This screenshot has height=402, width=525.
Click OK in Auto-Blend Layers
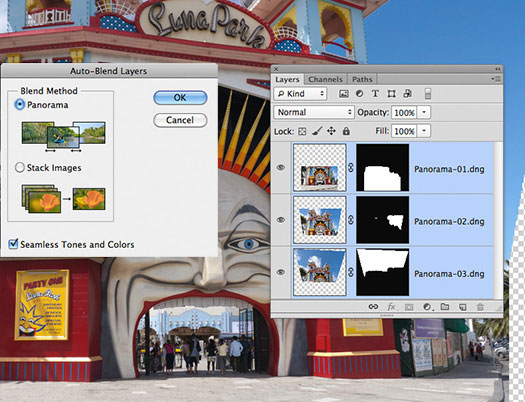tap(180, 98)
